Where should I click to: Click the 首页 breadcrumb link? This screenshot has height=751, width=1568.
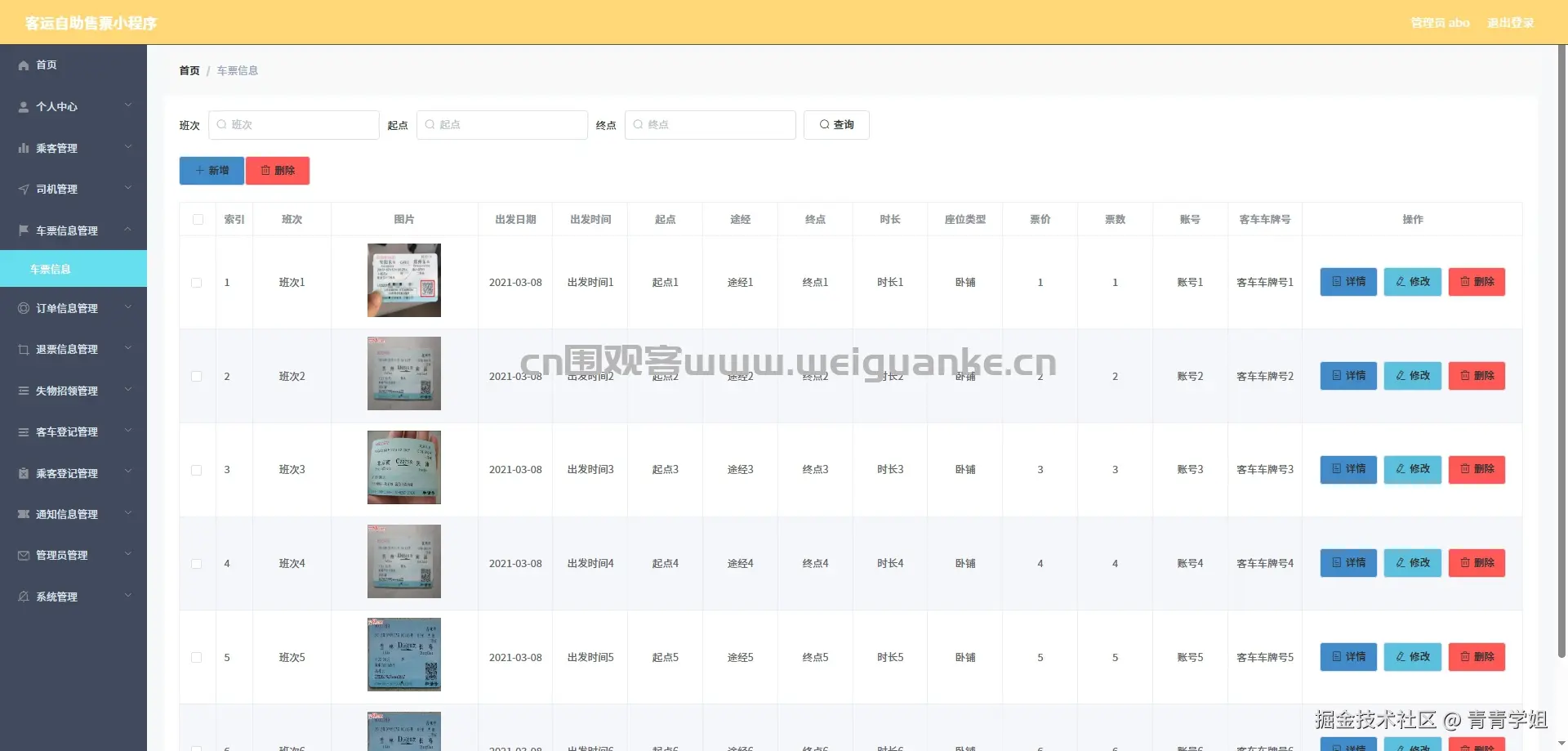pyautogui.click(x=189, y=71)
